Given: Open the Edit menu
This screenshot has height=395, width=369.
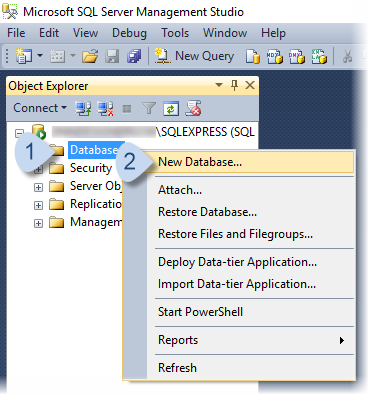Looking at the screenshot, I should click(x=49, y=33).
